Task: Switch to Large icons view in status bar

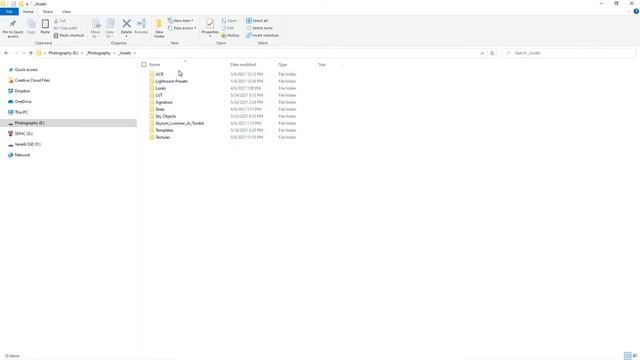Action: [x=635, y=356]
